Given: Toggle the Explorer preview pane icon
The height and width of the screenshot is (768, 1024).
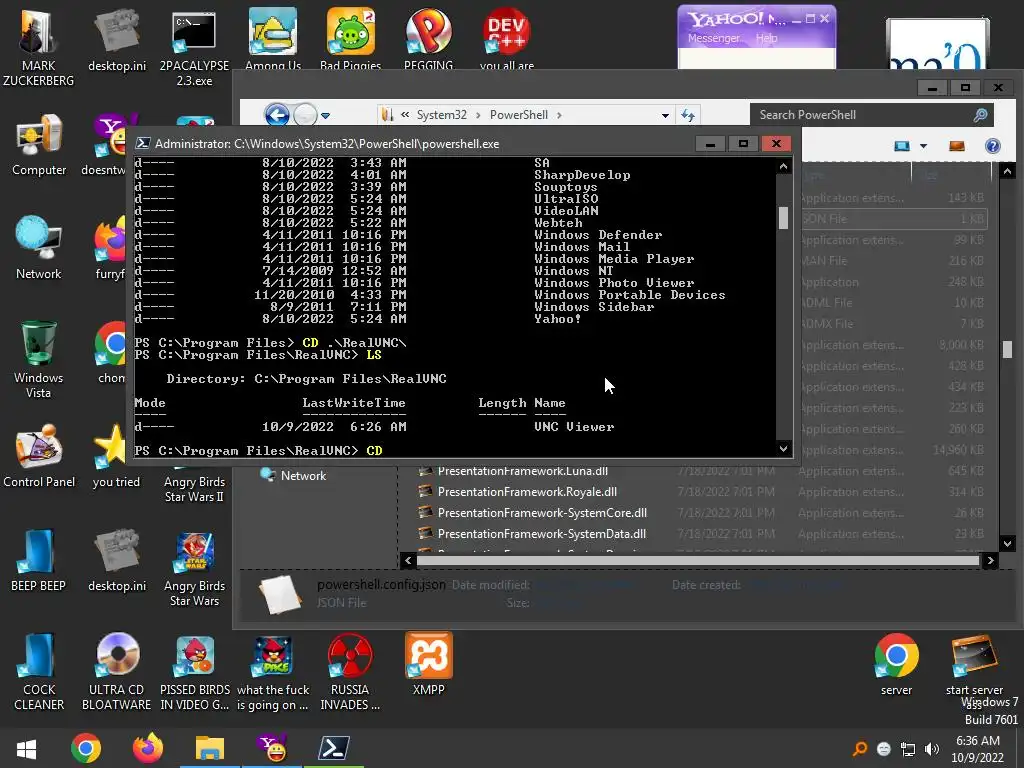Looking at the screenshot, I should (x=956, y=146).
